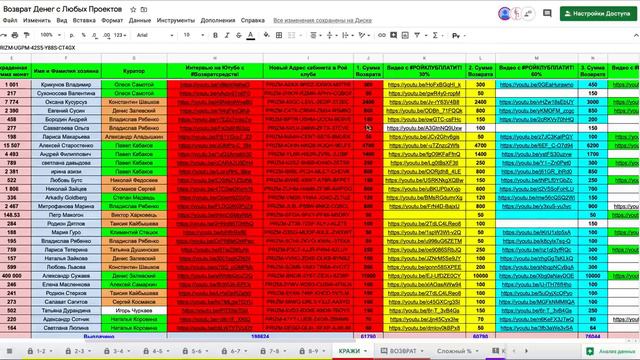The image size is (640, 360).
Task: Open the Дополнения menu
Action: [x=218, y=20]
